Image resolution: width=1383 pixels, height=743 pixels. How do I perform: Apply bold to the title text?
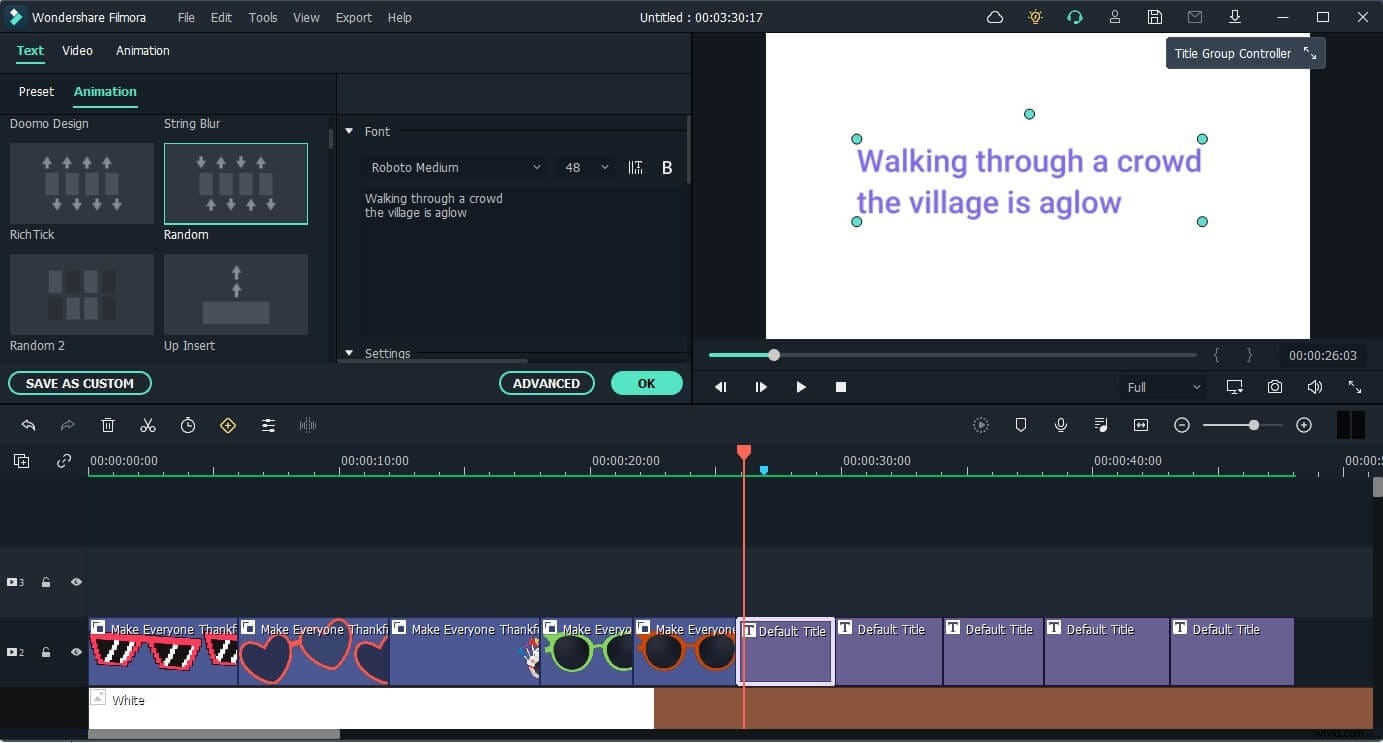pyautogui.click(x=666, y=167)
